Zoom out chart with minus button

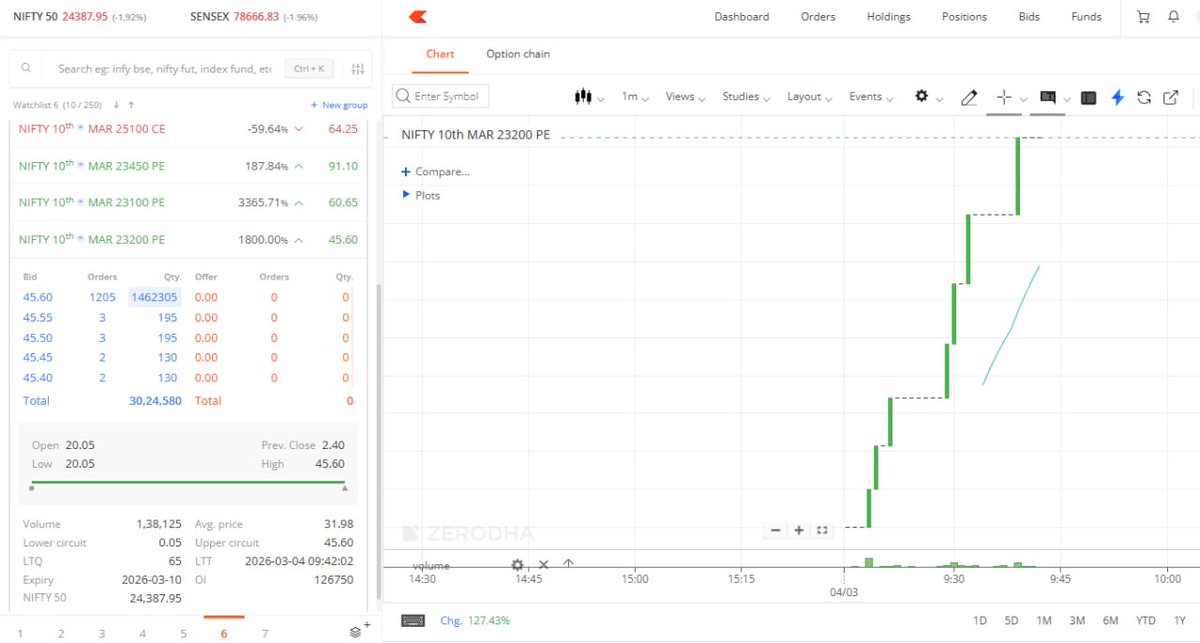point(776,530)
